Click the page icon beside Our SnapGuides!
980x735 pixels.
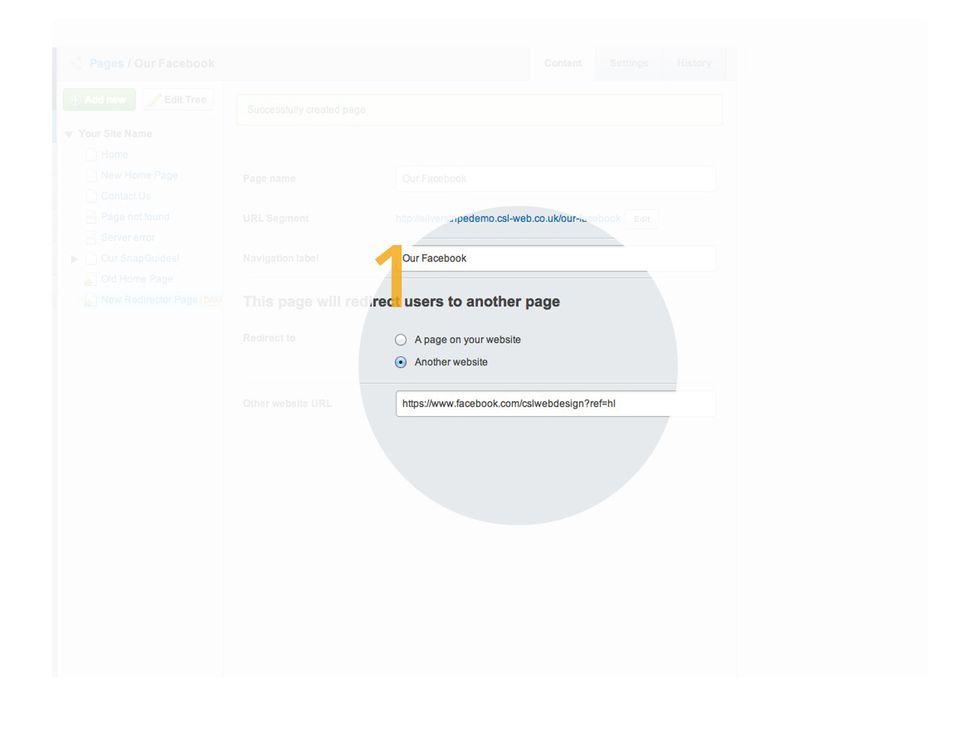(91, 258)
